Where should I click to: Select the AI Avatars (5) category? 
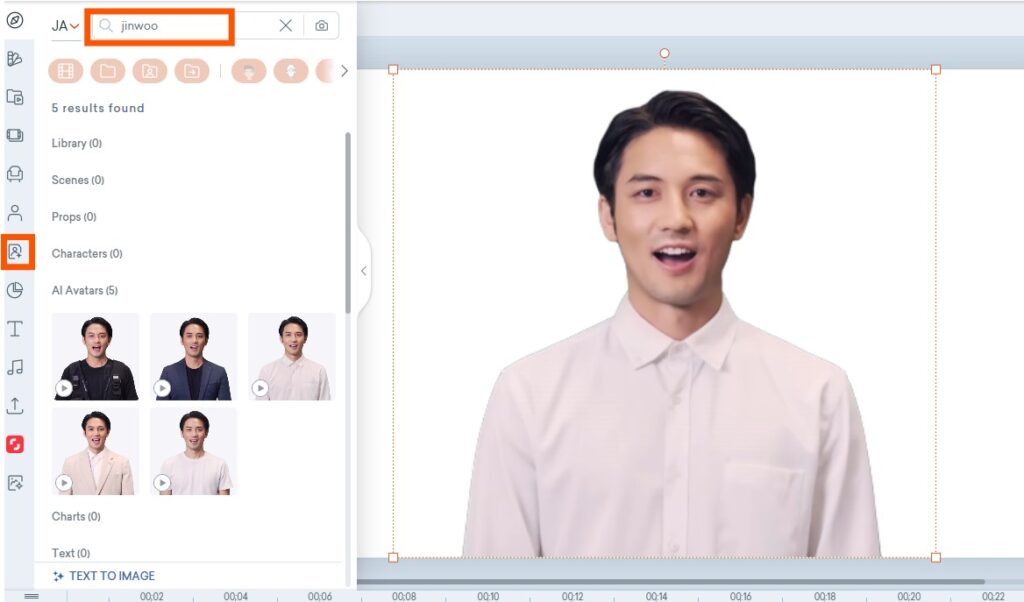click(84, 290)
